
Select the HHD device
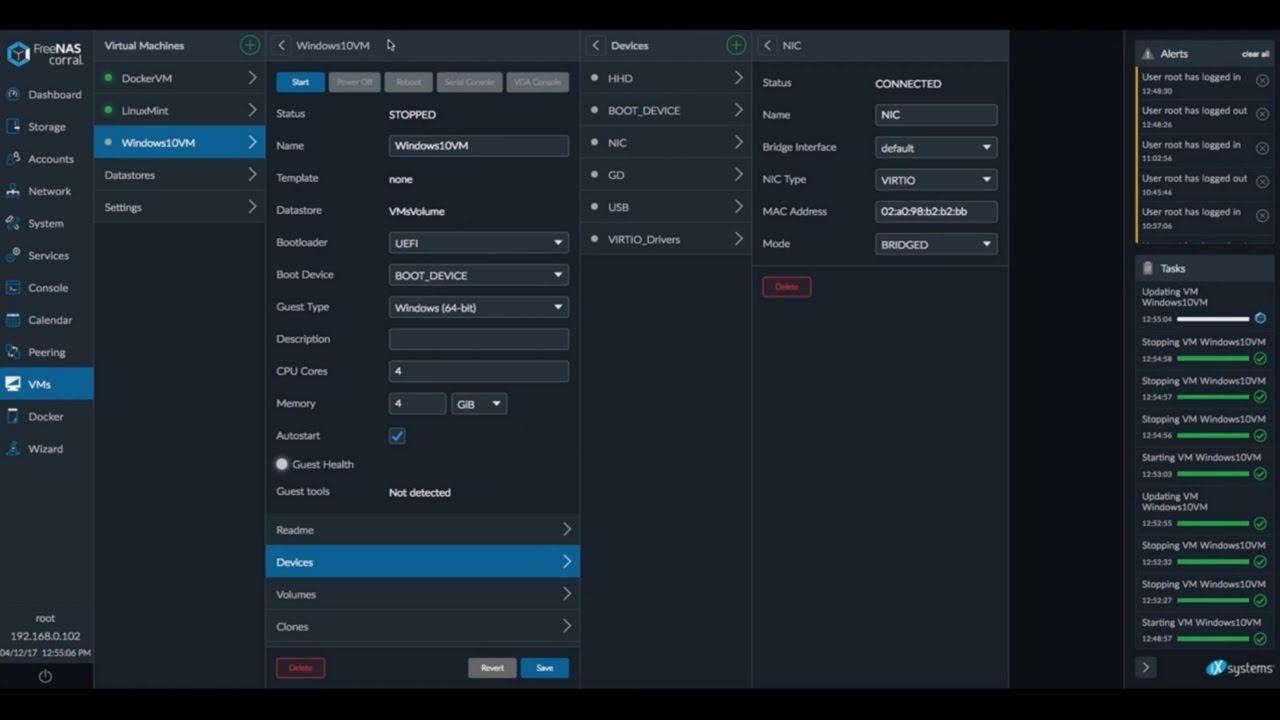(666, 78)
